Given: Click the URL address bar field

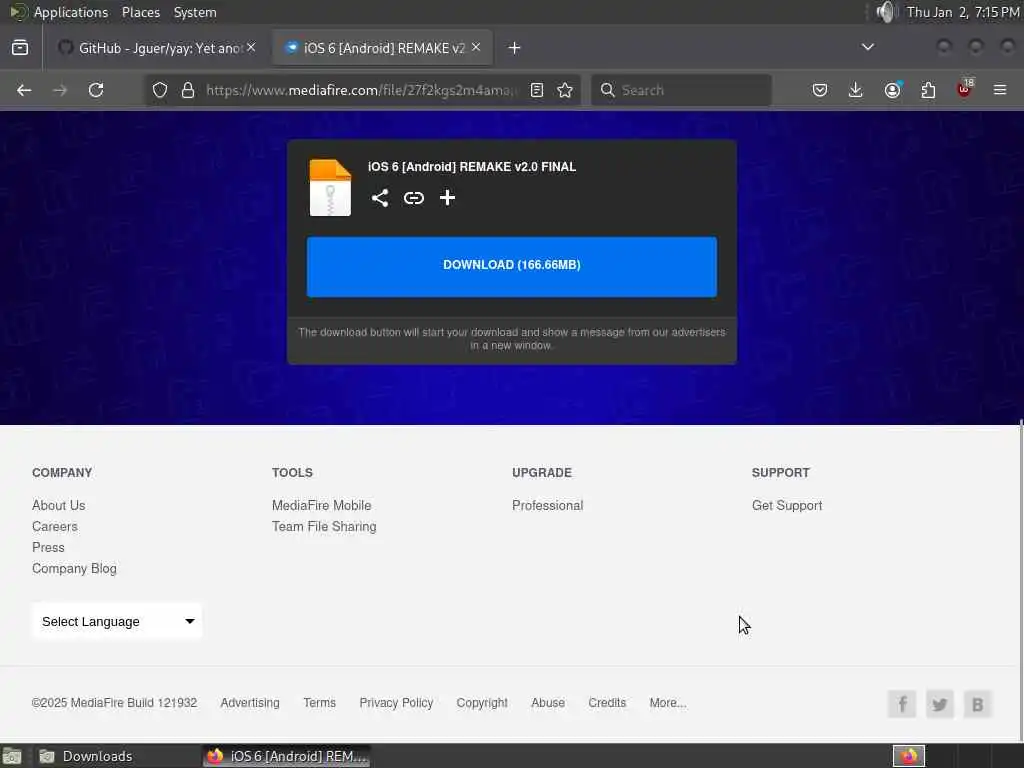Looking at the screenshot, I should tap(361, 90).
